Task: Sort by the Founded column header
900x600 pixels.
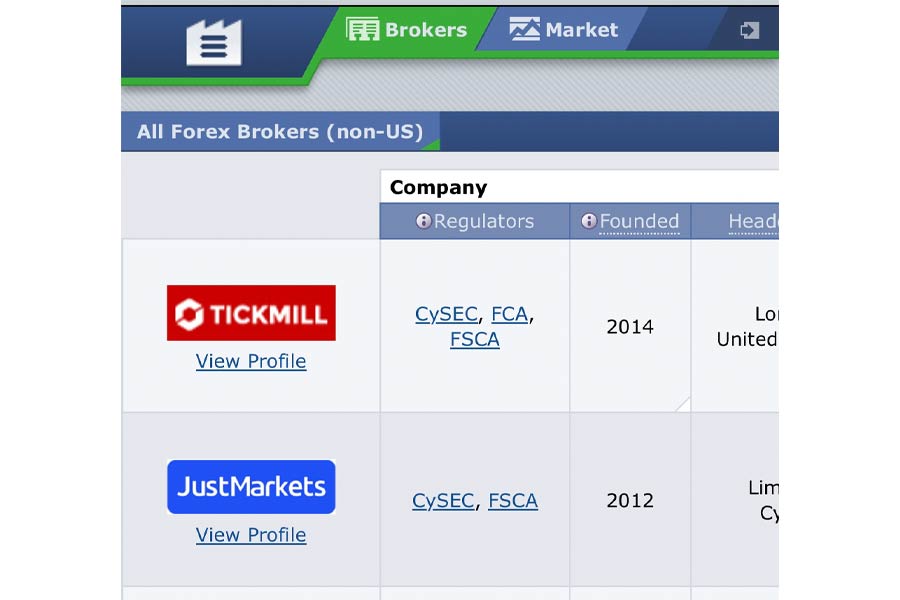Action: pos(639,222)
